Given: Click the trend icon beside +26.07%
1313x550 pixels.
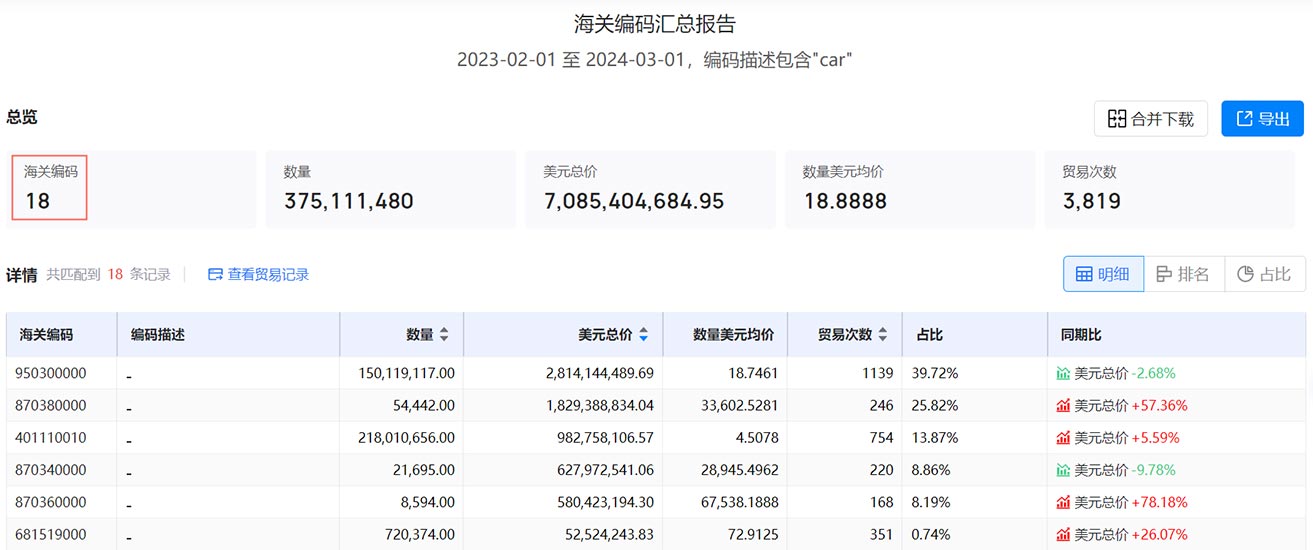Looking at the screenshot, I should pyautogui.click(x=1063, y=535).
